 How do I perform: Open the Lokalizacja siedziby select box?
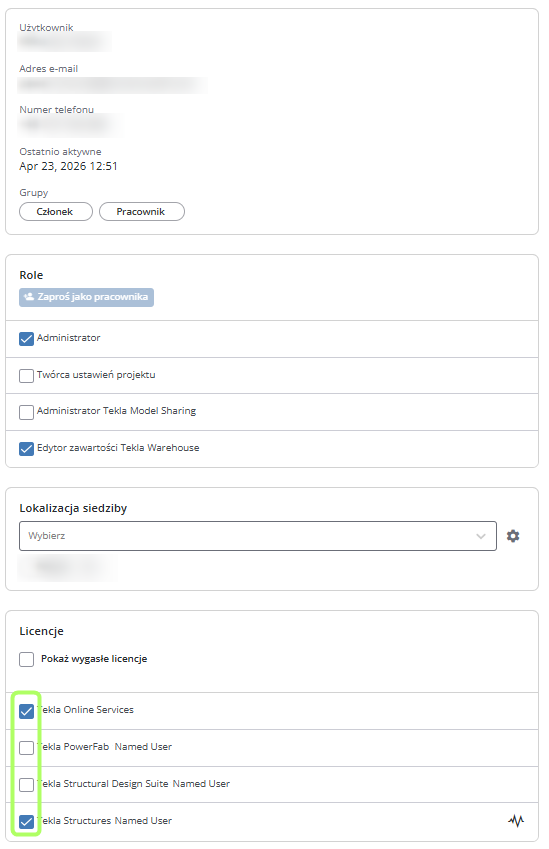[258, 536]
